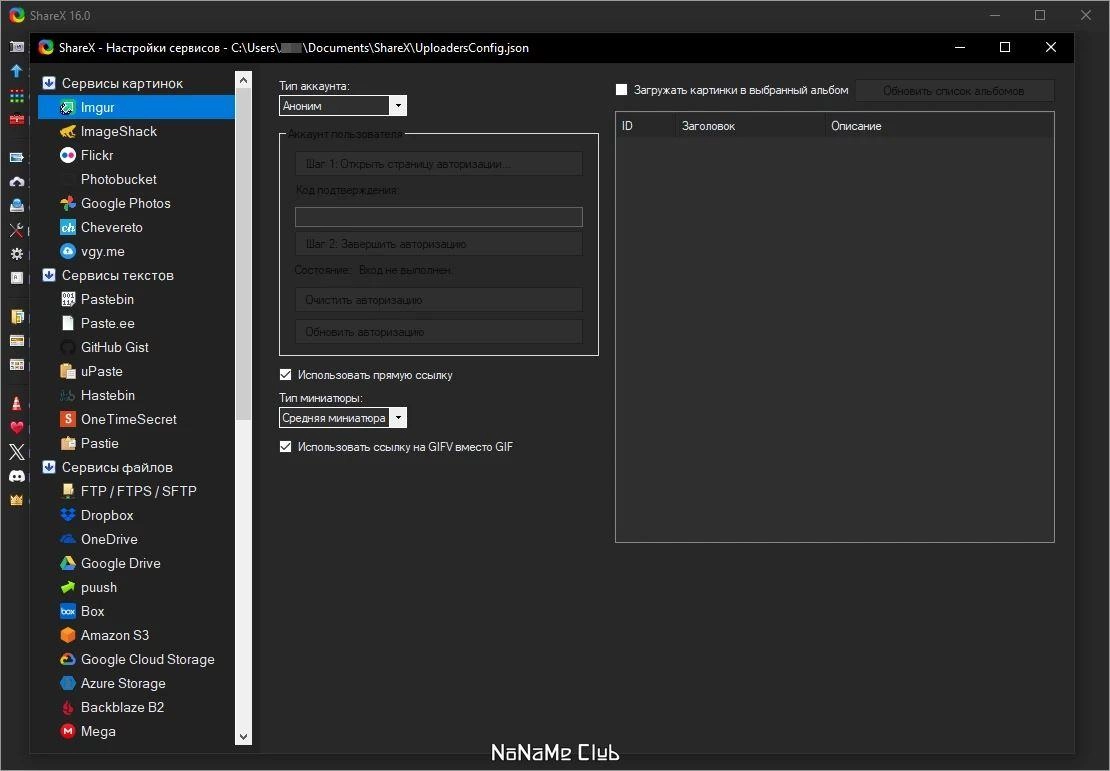Open History icon in ShareX main sidebar
The width and height of the screenshot is (1110, 771).
[16, 341]
